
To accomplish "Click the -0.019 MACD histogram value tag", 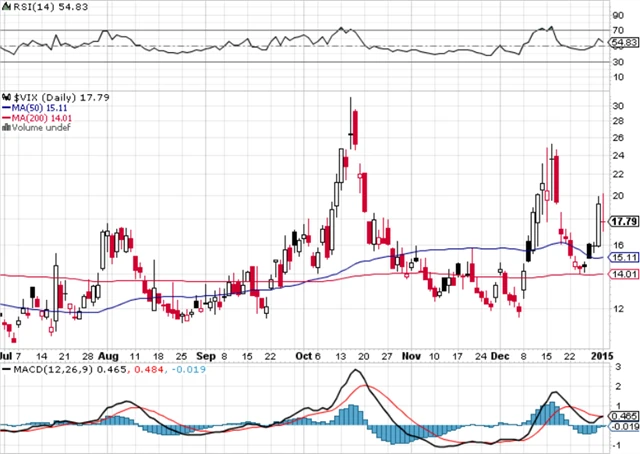I will 624,429.
